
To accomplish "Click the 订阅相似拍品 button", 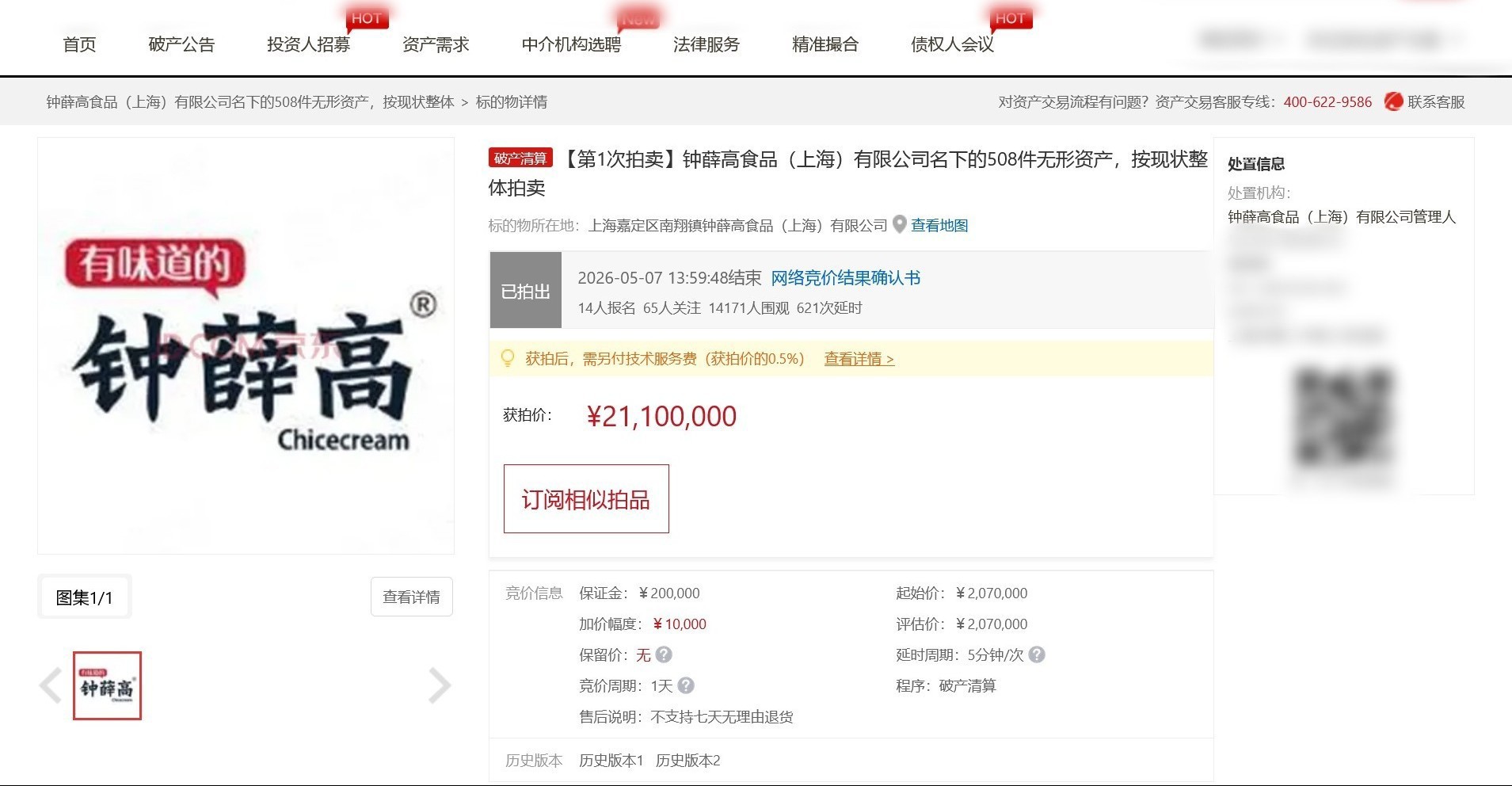I will pos(586,499).
